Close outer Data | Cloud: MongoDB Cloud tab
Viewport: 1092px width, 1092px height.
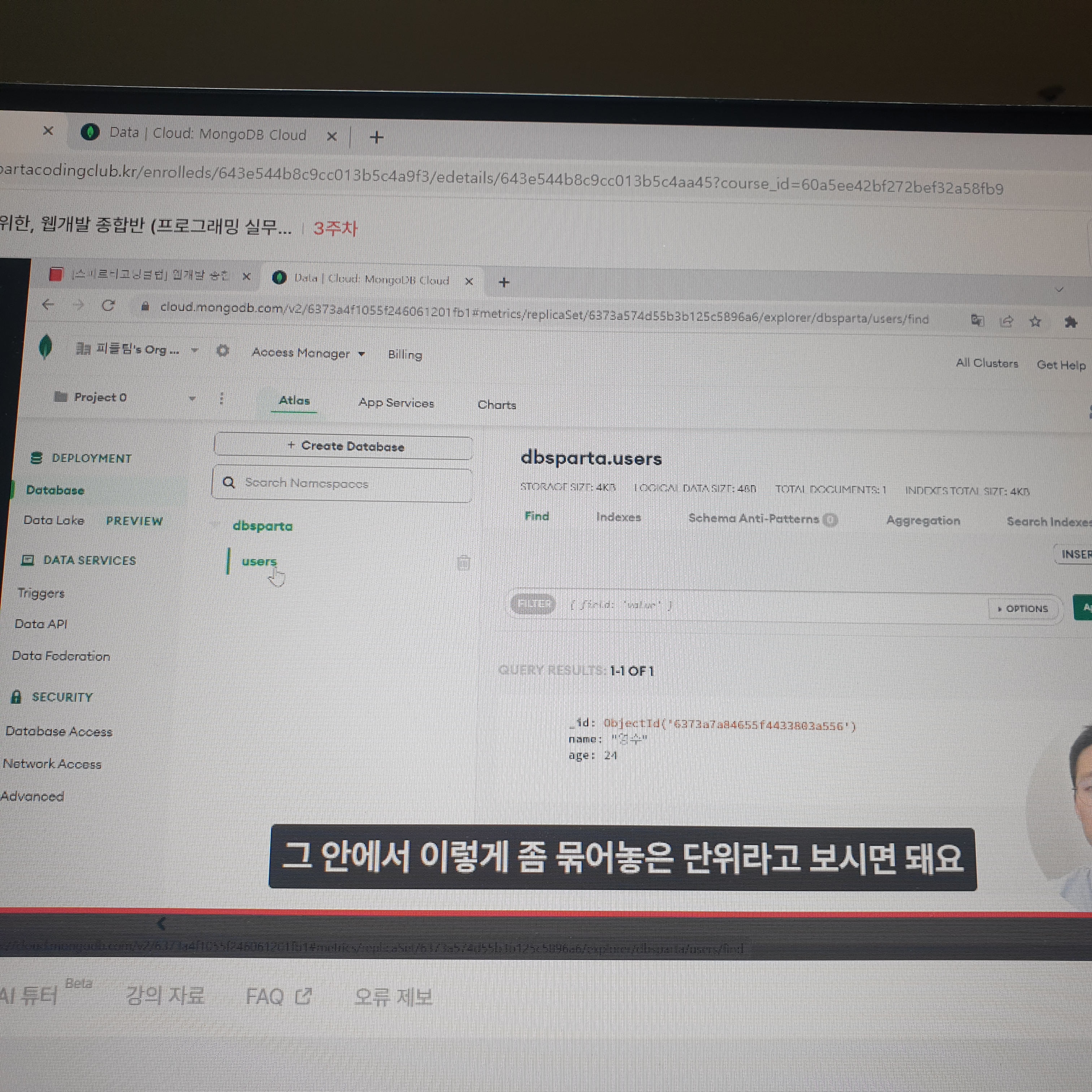[x=332, y=136]
